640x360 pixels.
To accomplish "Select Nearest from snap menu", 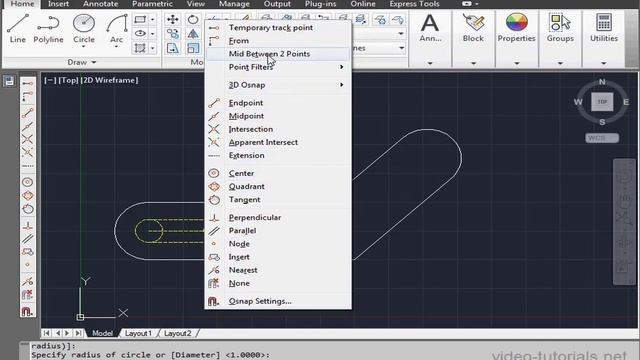I will point(278,270).
